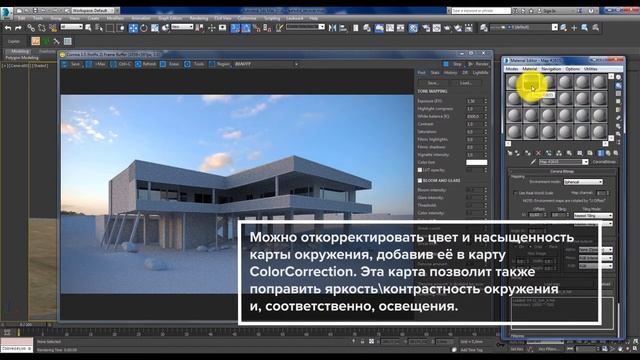
Task: Open the Utilities menu in Material Editor
Action: pyautogui.click(x=590, y=69)
